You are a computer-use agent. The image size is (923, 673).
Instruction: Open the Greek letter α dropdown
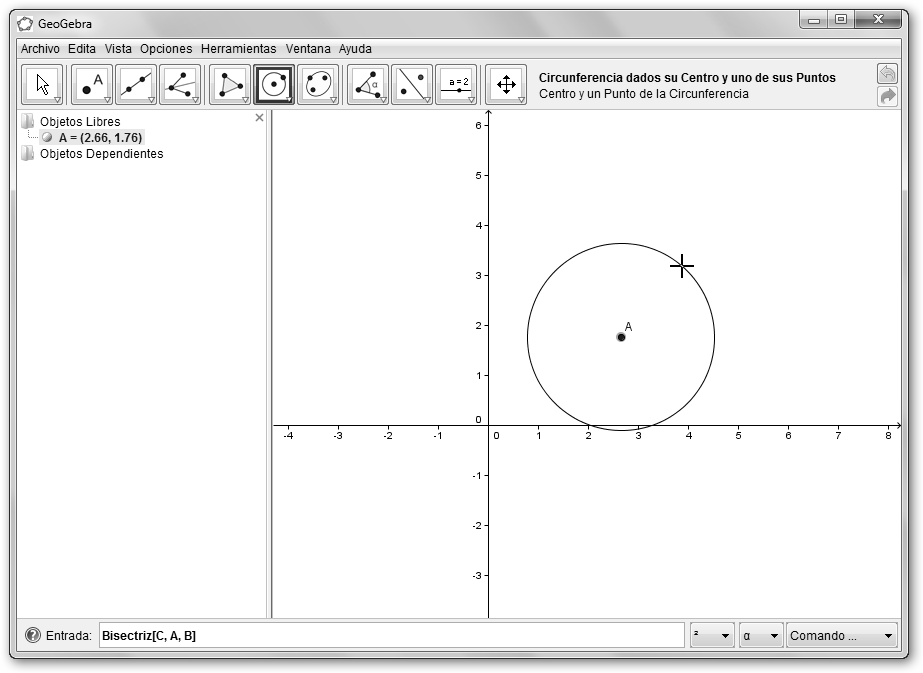[760, 636]
